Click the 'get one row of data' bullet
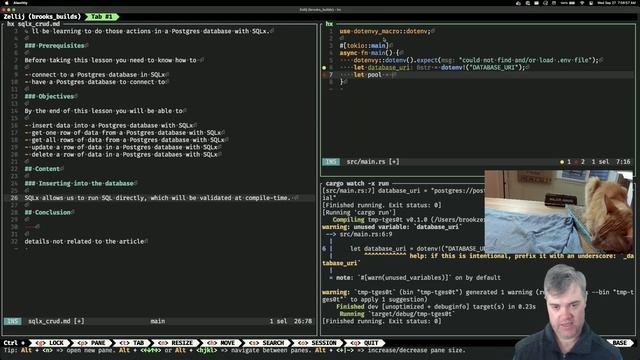The width and height of the screenshot is (640, 360). 123,133
